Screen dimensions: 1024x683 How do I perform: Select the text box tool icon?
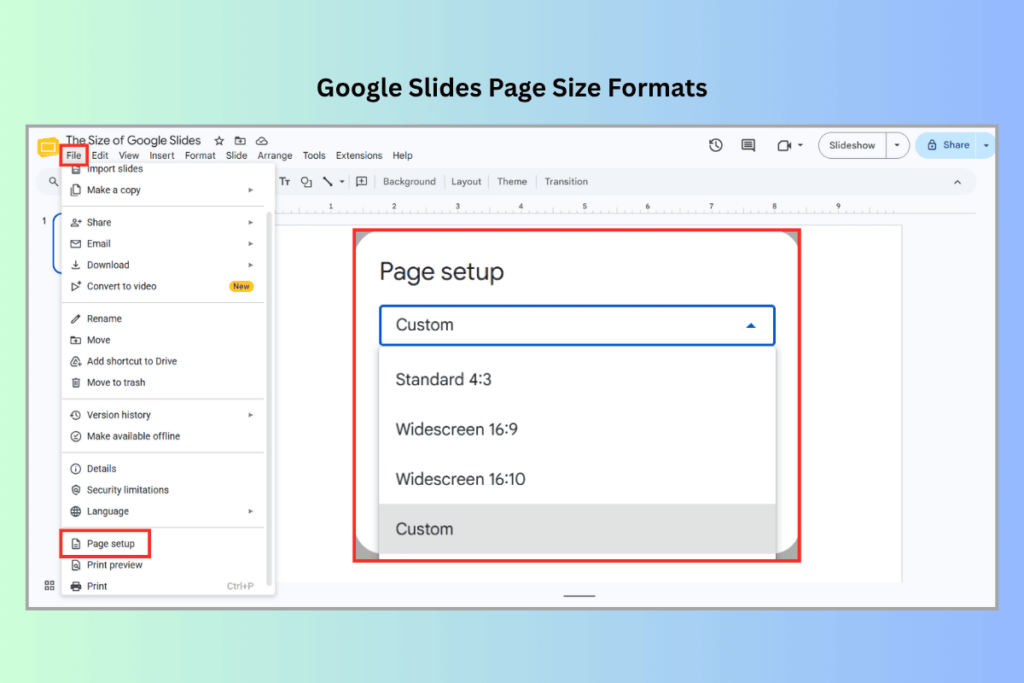click(x=285, y=182)
